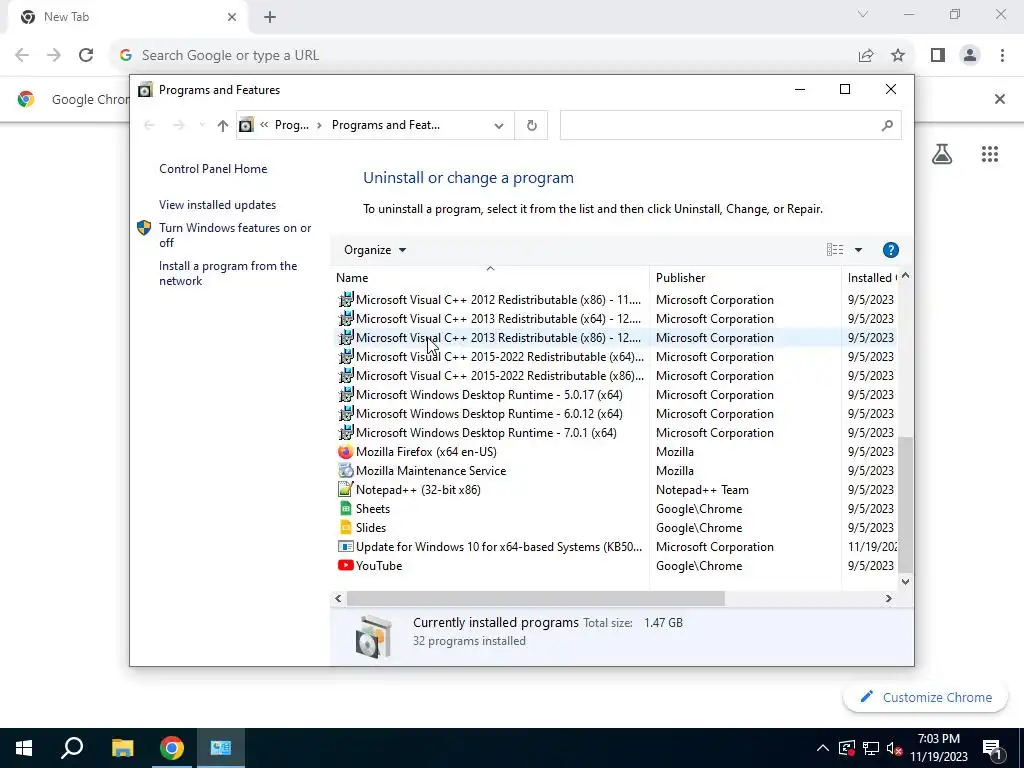Viewport: 1024px width, 768px height.
Task: Click the Slides app icon
Action: pyautogui.click(x=345, y=528)
